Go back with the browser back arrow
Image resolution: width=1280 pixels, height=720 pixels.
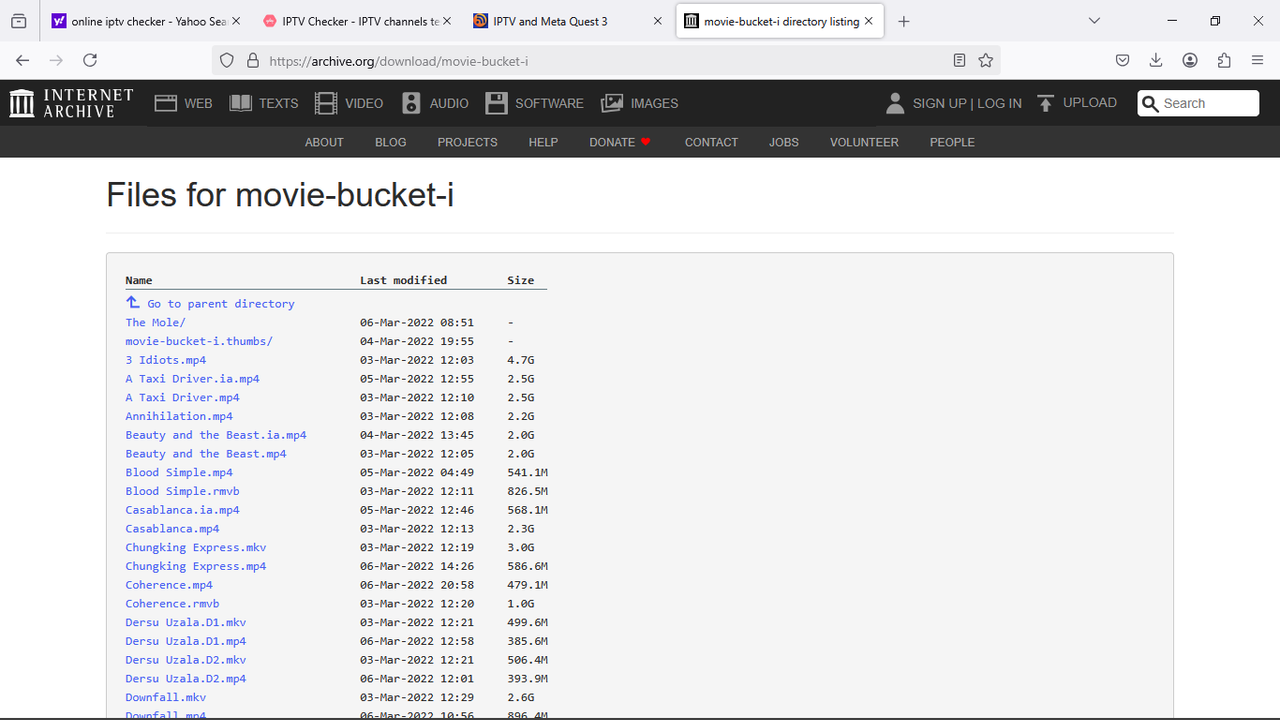click(x=23, y=60)
